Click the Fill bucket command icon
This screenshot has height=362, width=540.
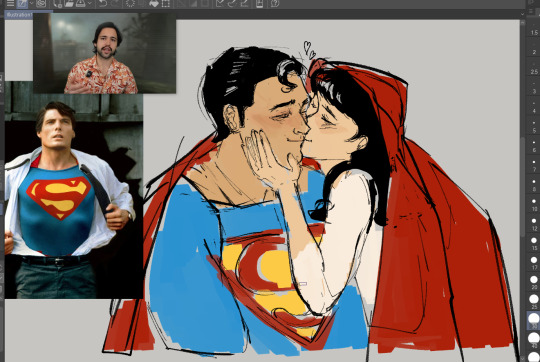[x=154, y=3]
